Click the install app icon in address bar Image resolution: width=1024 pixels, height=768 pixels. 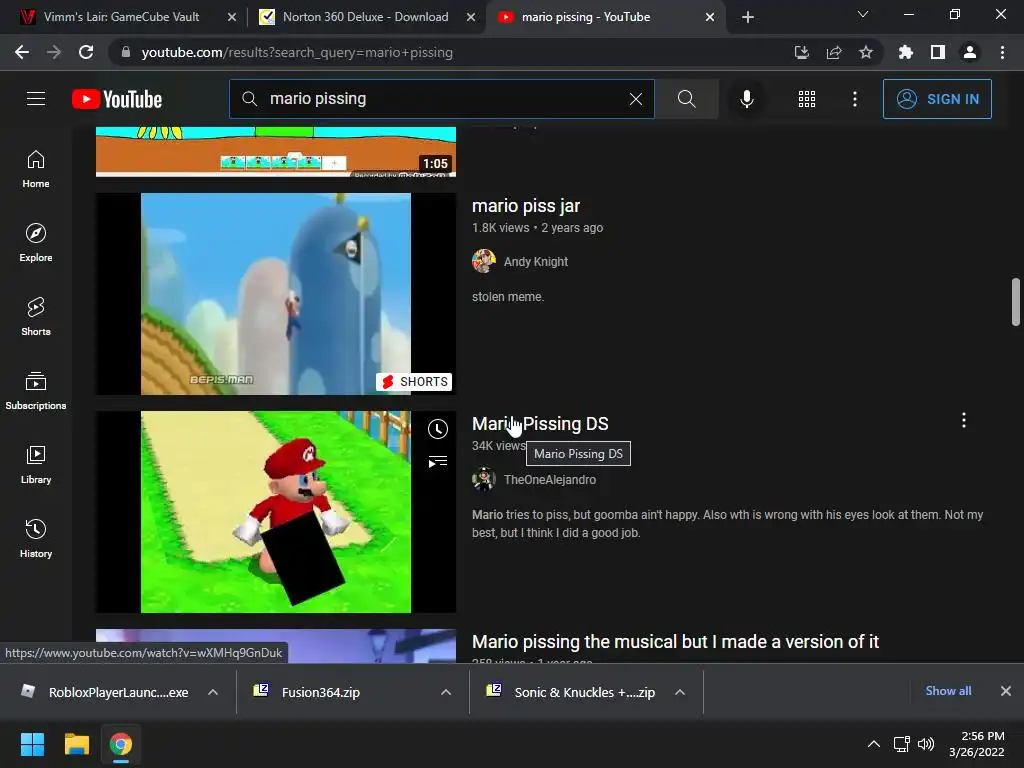[801, 52]
